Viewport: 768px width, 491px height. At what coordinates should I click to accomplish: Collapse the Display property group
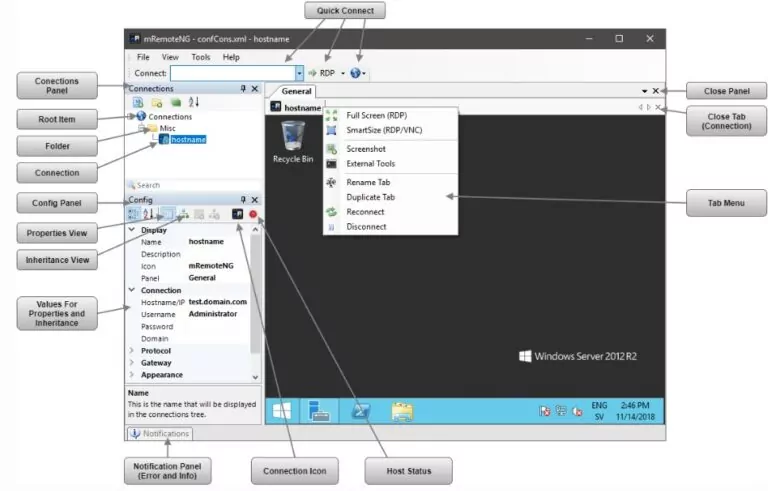(x=131, y=229)
